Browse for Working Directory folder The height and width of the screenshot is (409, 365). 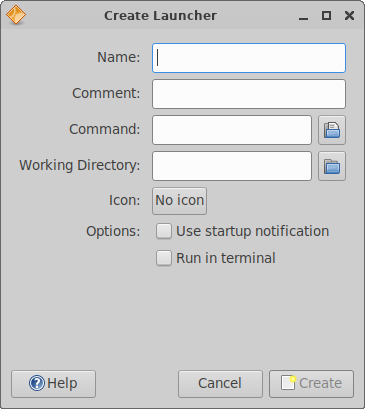[332, 166]
